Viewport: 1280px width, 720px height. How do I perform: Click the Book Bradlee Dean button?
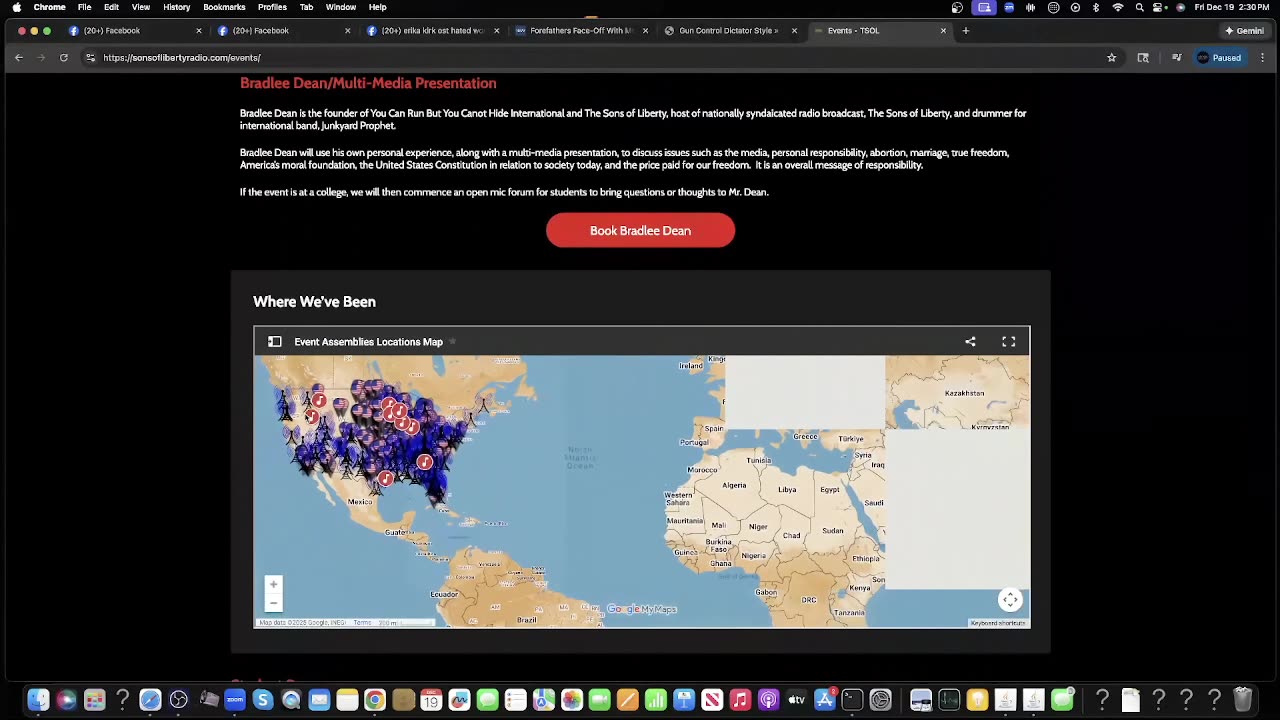[x=640, y=230]
